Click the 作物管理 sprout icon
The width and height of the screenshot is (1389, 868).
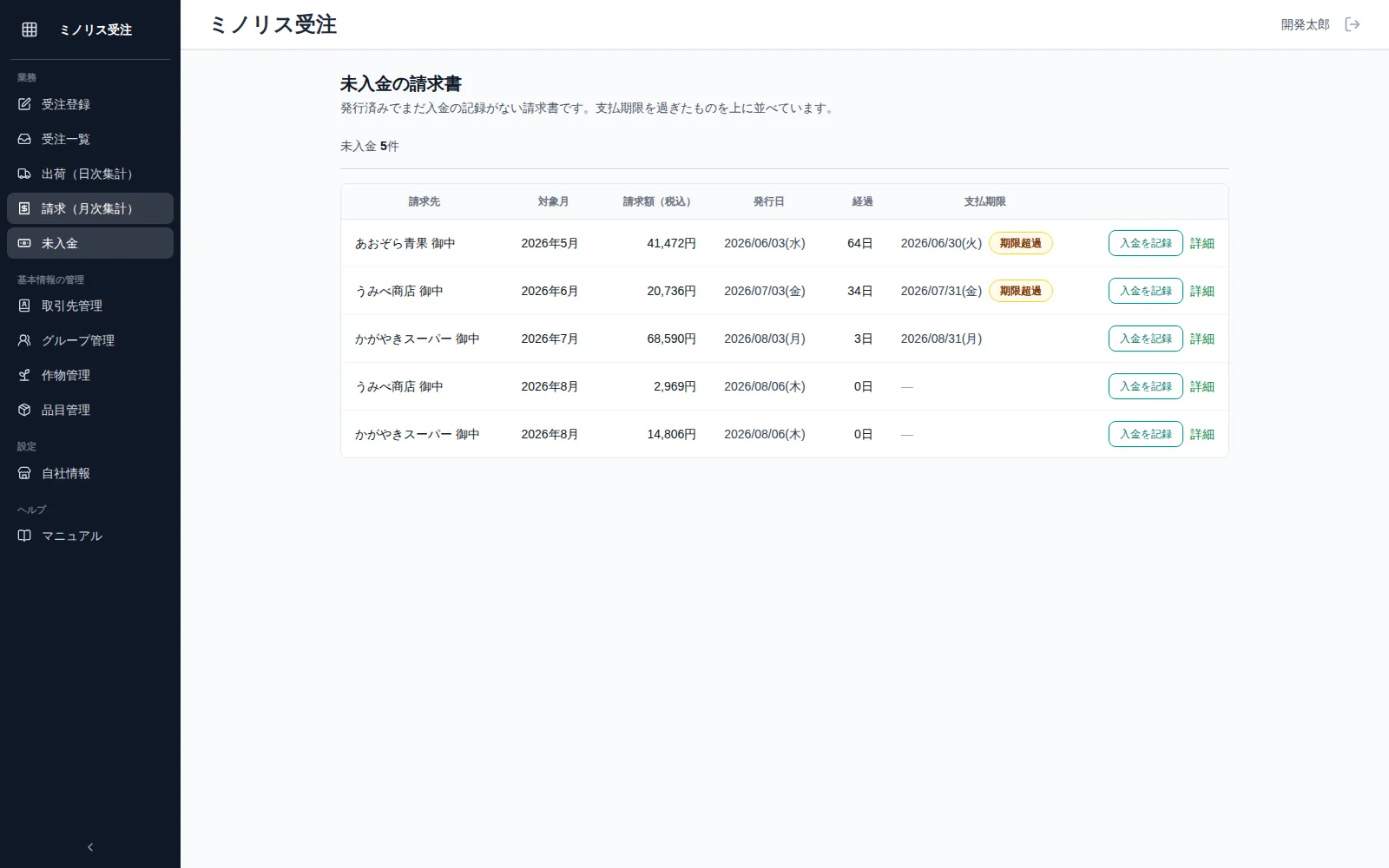click(24, 375)
